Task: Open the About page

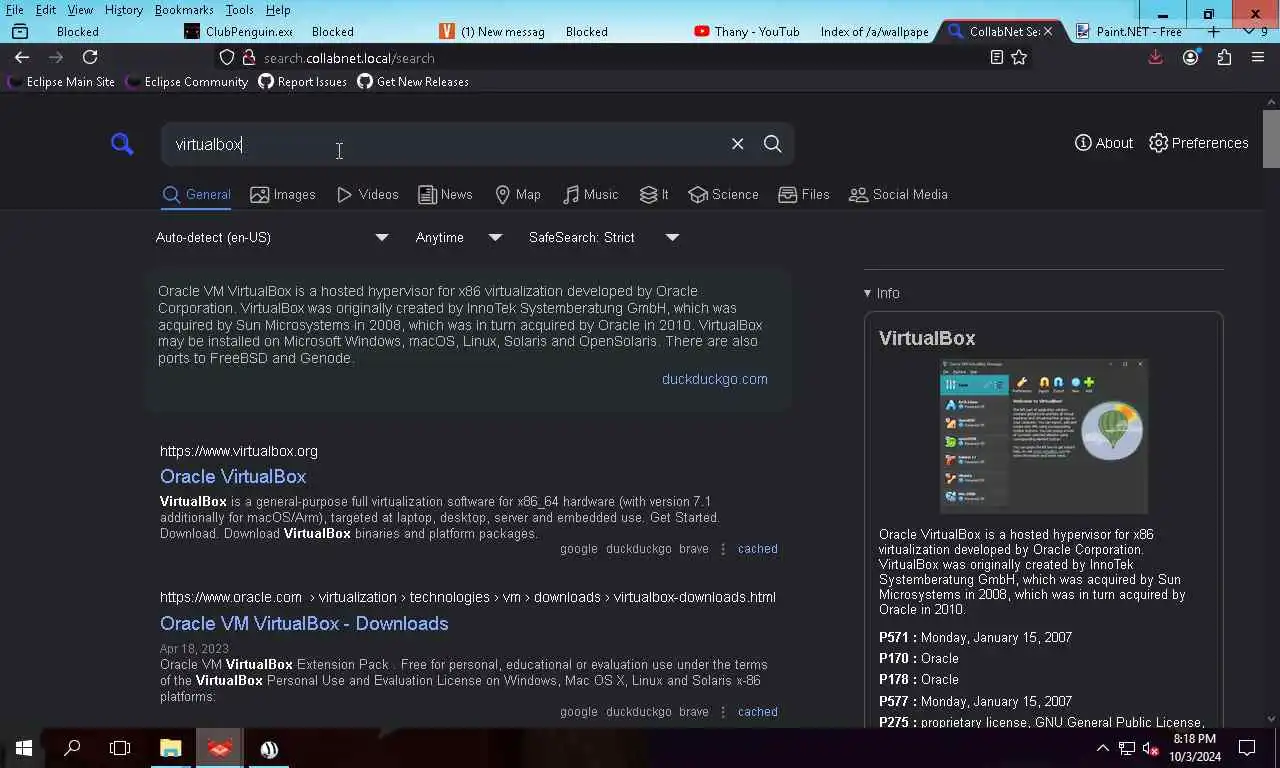Action: (1104, 143)
